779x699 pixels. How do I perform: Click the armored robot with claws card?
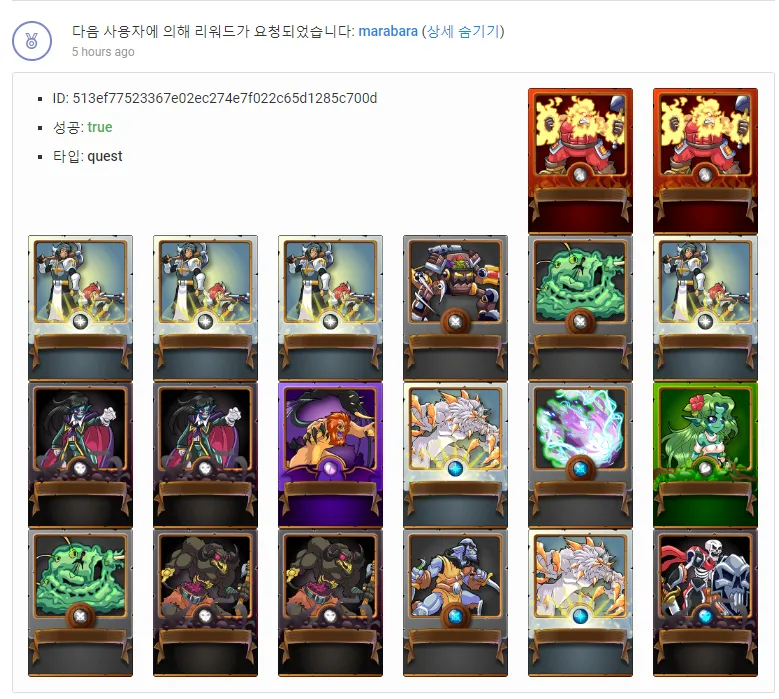[x=456, y=308]
